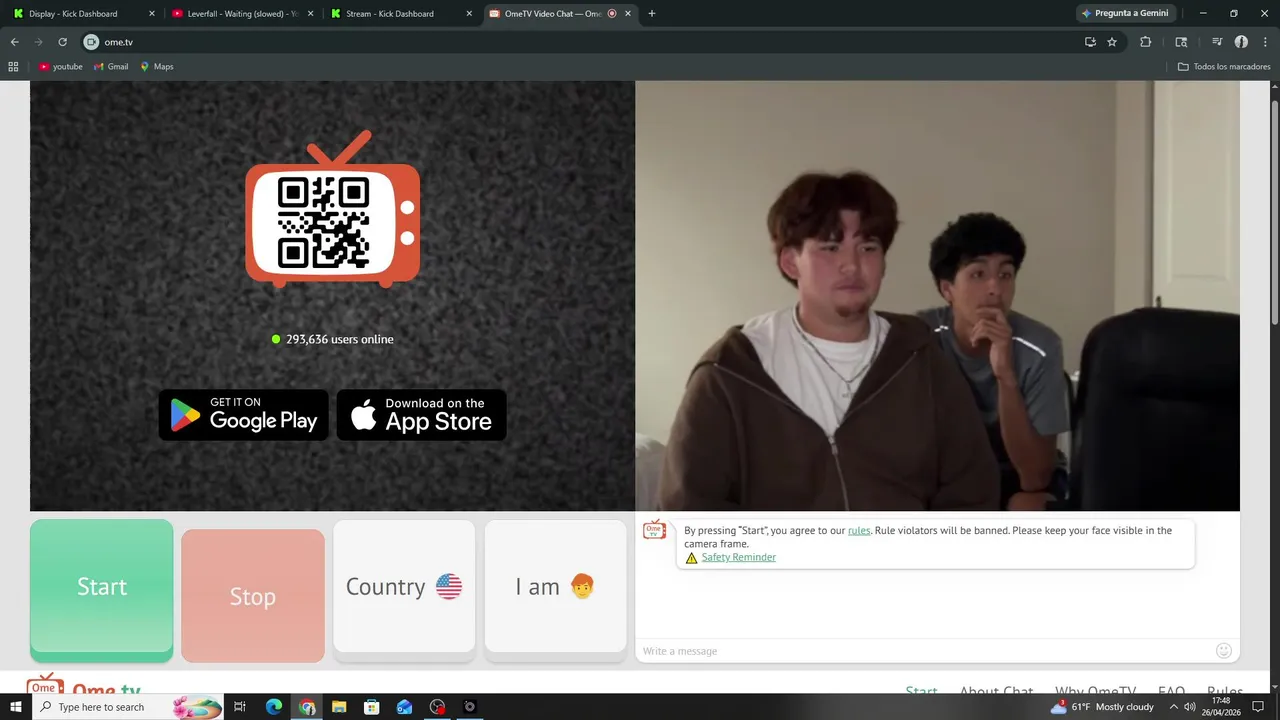Close the Display - Kick Dashboard tab
The width and height of the screenshot is (1280, 720).
coord(152,14)
